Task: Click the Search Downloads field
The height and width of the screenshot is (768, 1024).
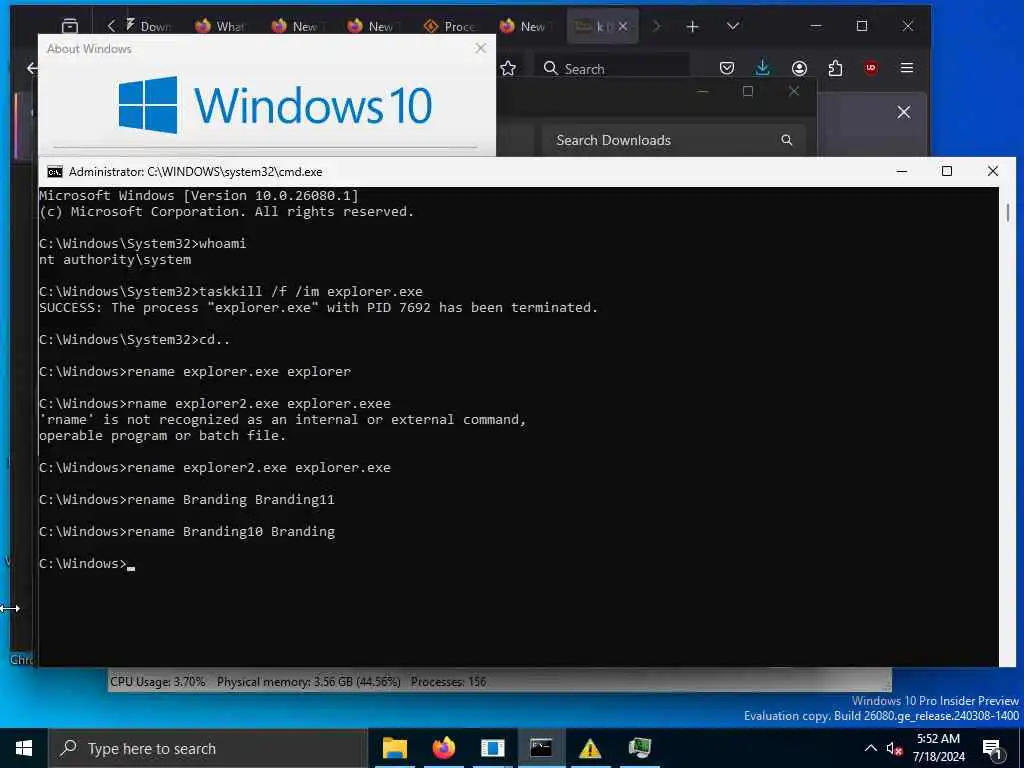Action: pos(673,140)
